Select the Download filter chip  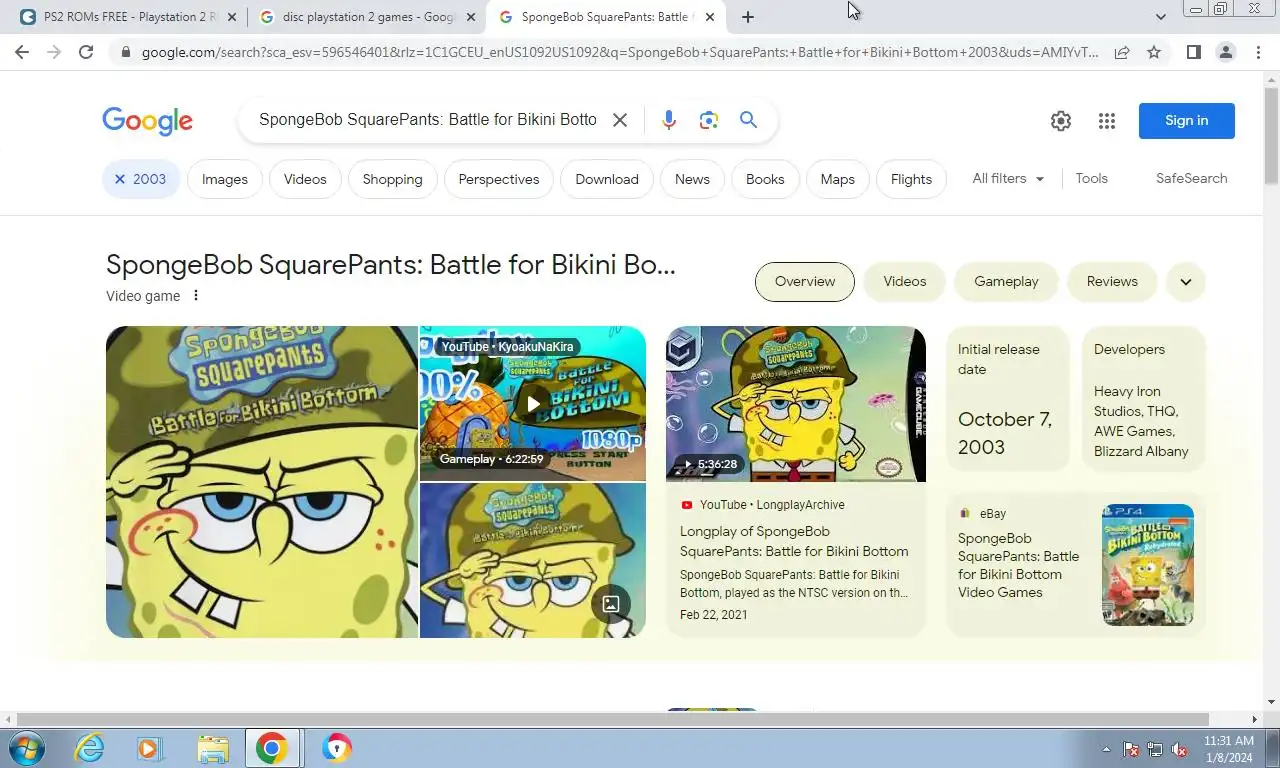[x=607, y=179]
